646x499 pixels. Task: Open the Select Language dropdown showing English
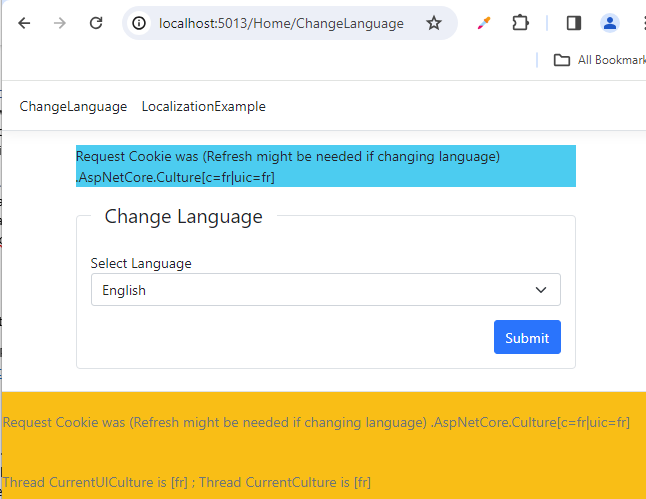[325, 290]
